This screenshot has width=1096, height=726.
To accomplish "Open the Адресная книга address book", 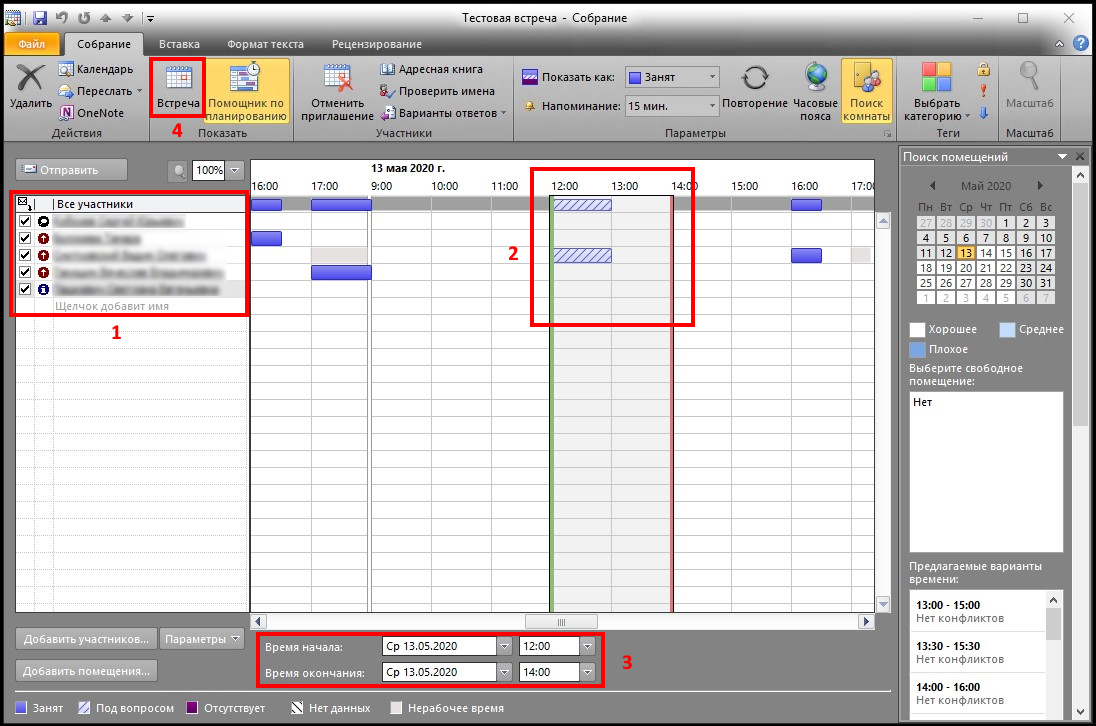I will (432, 70).
